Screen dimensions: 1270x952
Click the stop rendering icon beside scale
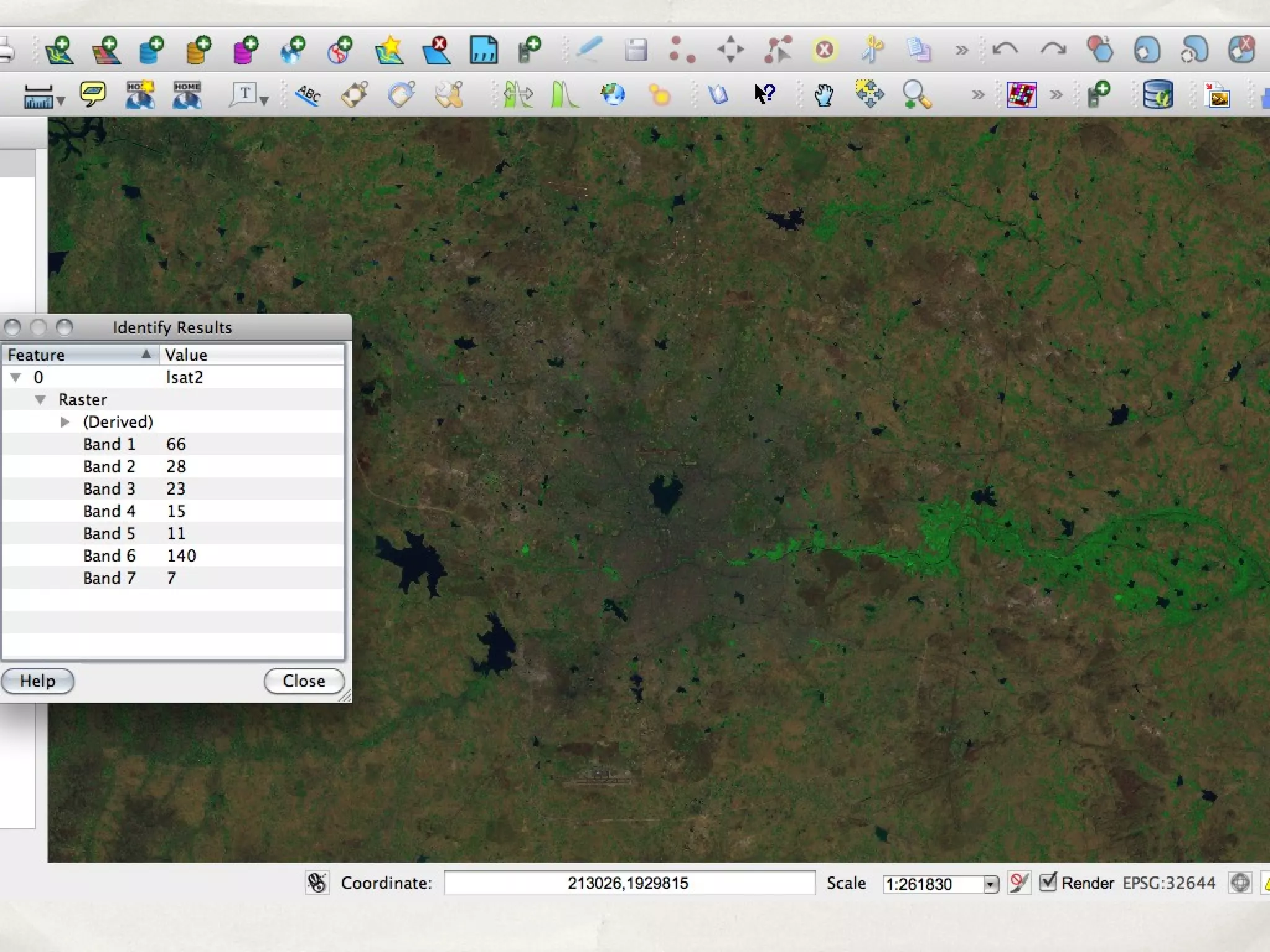tap(1018, 882)
